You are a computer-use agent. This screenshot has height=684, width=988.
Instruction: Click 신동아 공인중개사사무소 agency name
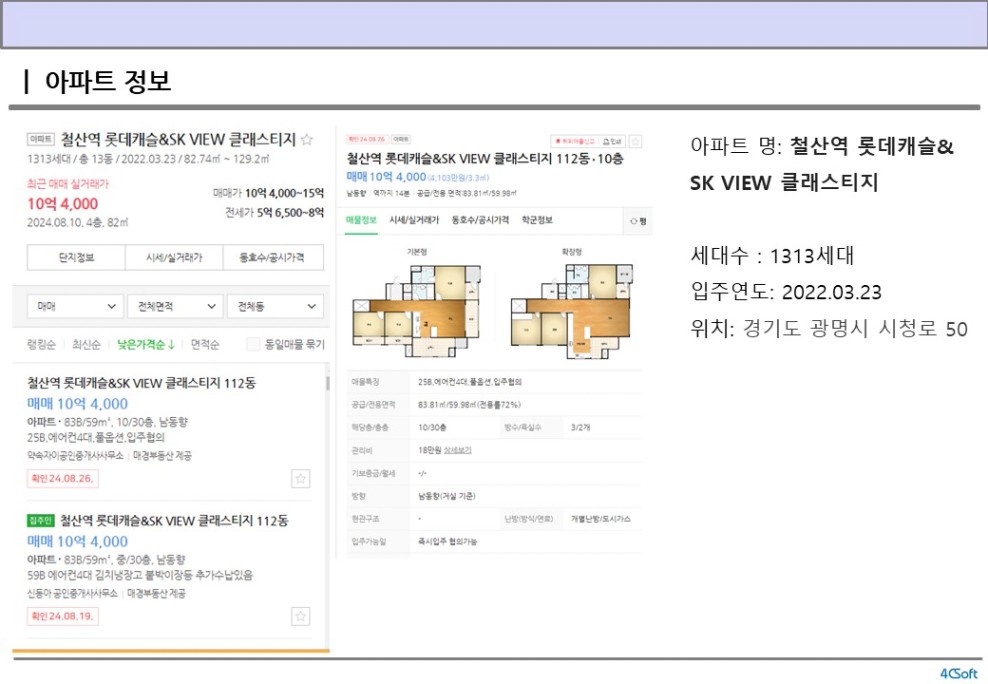[x=72, y=593]
